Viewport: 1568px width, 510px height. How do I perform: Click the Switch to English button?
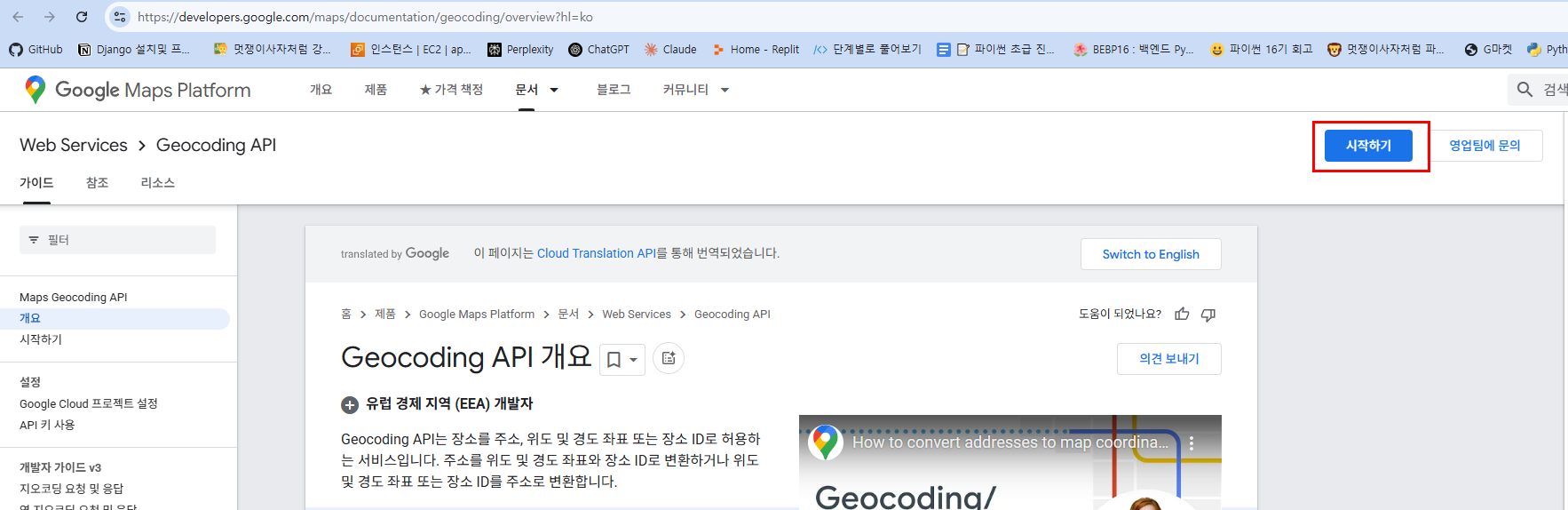pyautogui.click(x=1151, y=254)
